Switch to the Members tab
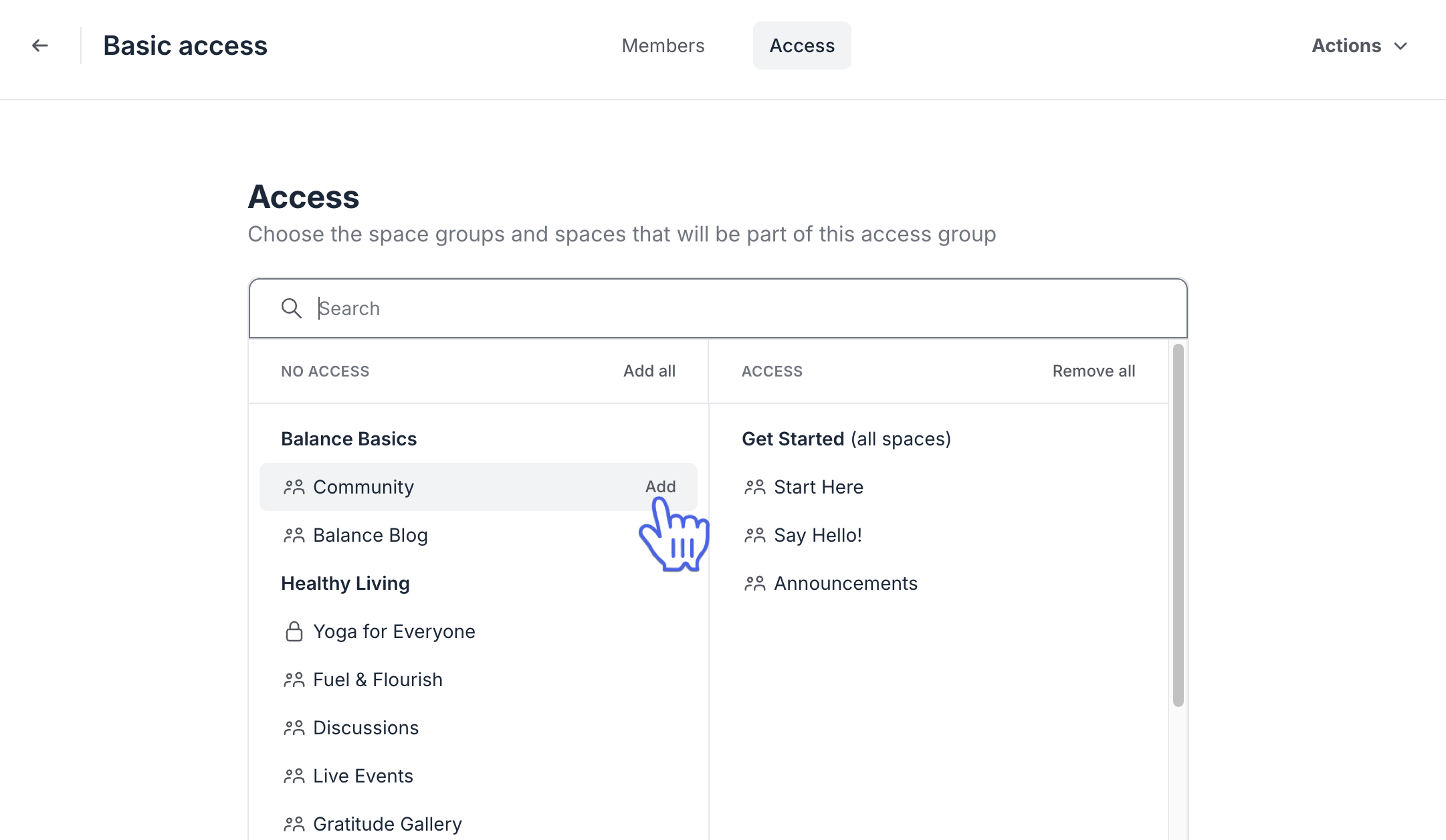Image resolution: width=1446 pixels, height=840 pixels. point(663,45)
